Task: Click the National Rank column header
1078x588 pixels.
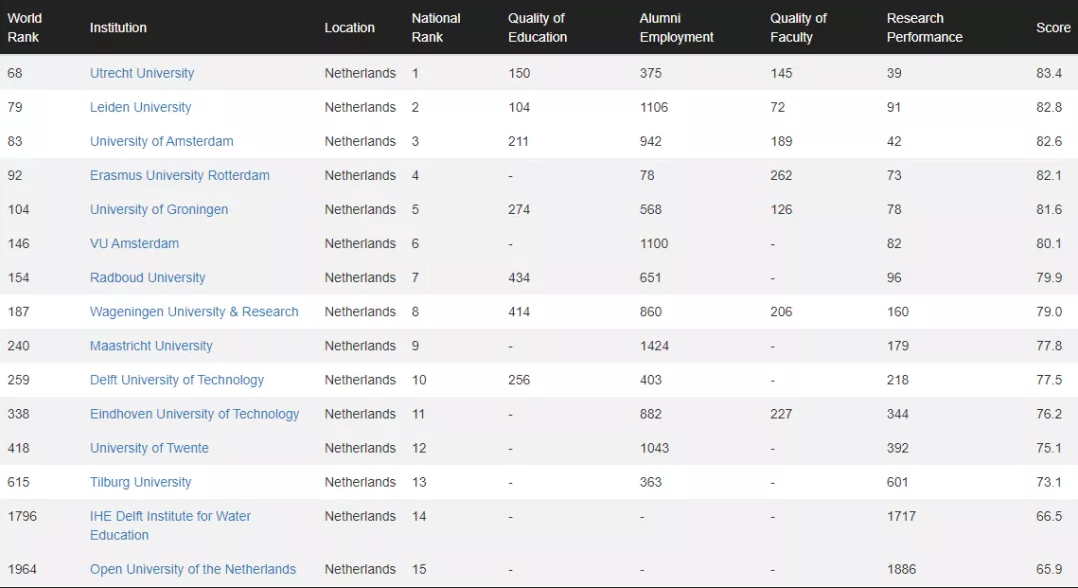Action: point(436,28)
